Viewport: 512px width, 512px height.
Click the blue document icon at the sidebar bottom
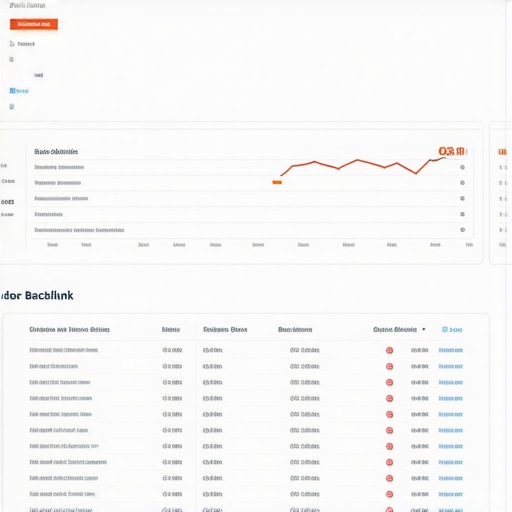pyautogui.click(x=12, y=107)
